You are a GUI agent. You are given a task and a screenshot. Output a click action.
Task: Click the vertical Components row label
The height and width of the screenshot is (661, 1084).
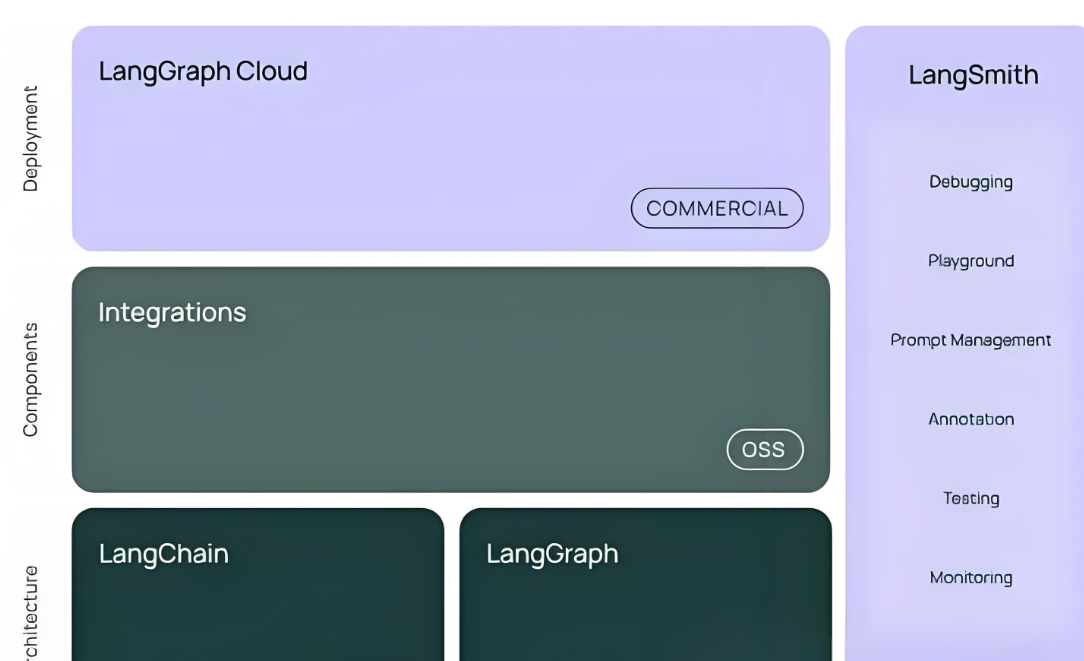[31, 379]
